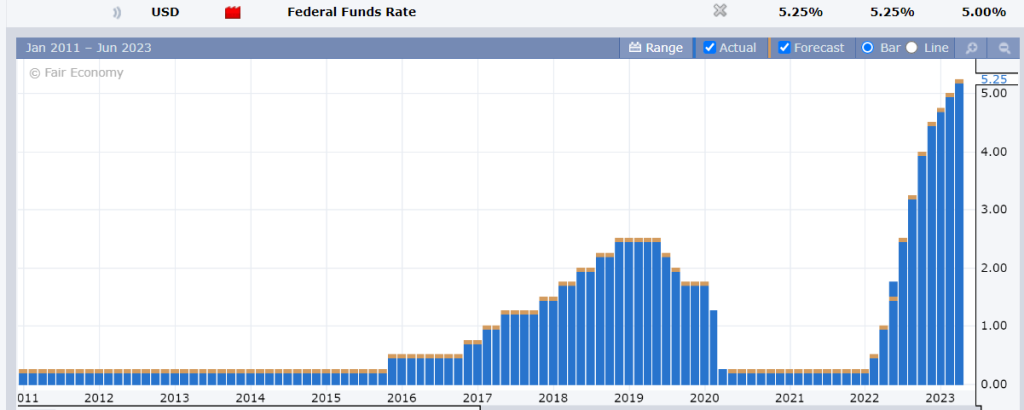Click the Fair Economy copyright text

tap(76, 73)
